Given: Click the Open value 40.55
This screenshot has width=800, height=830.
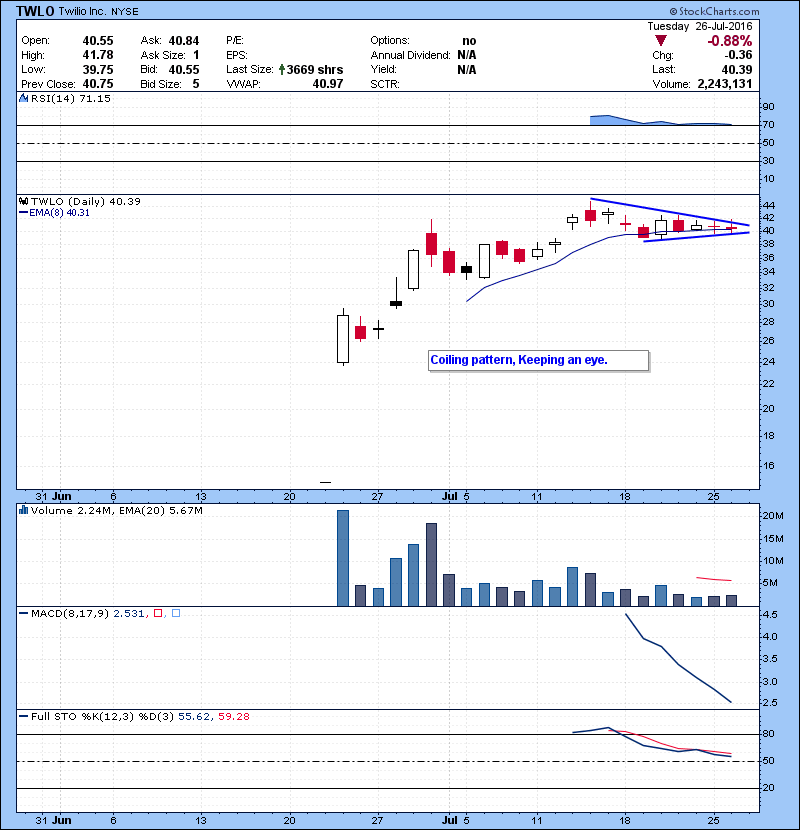Looking at the screenshot, I should click(98, 41).
